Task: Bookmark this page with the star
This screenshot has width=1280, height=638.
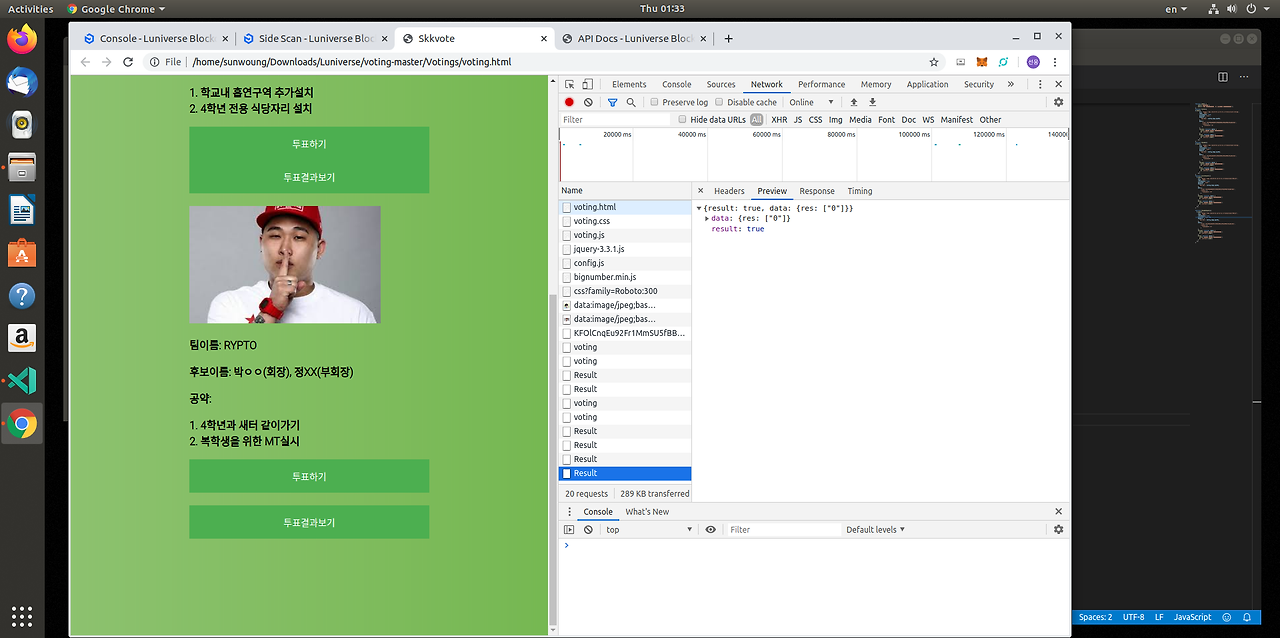Action: click(x=933, y=62)
